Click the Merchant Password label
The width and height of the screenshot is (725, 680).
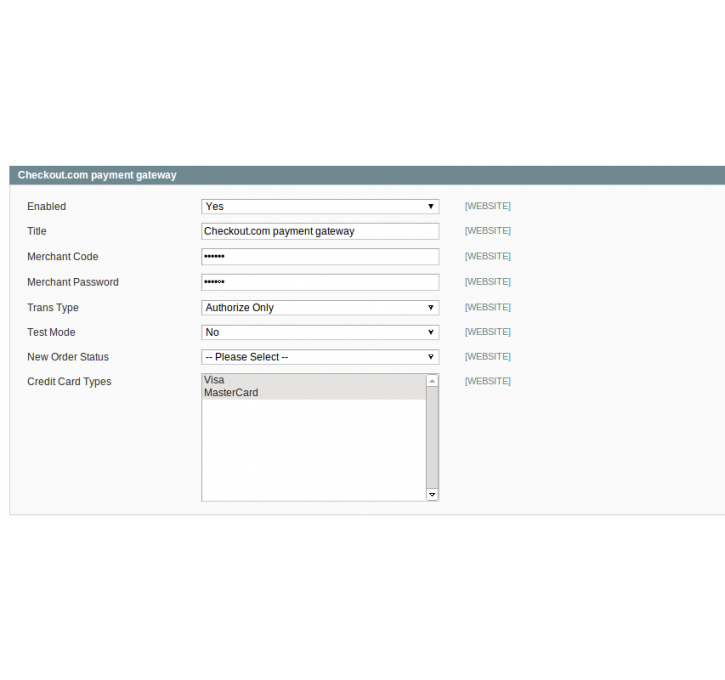pyautogui.click(x=73, y=282)
